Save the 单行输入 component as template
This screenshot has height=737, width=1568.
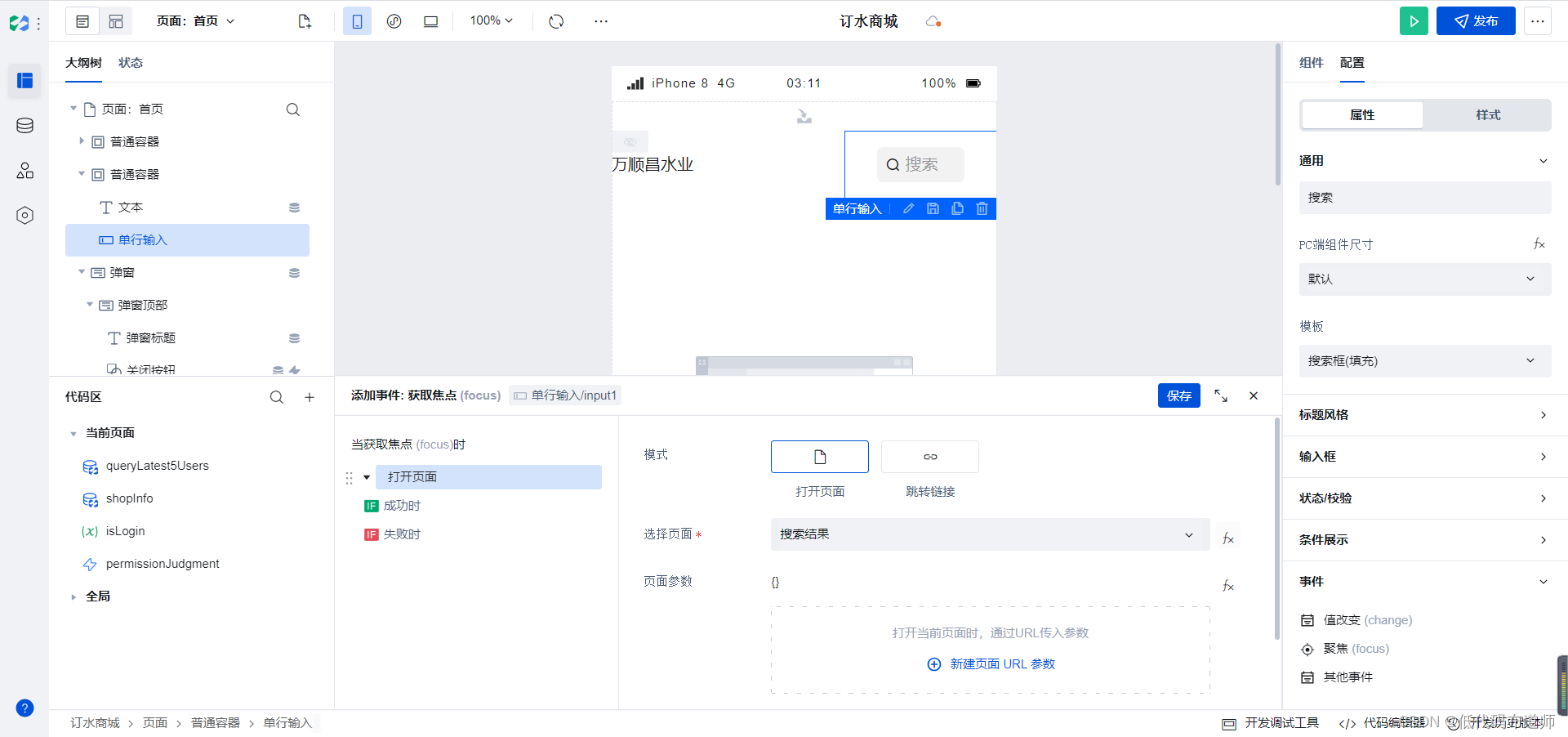click(x=933, y=209)
